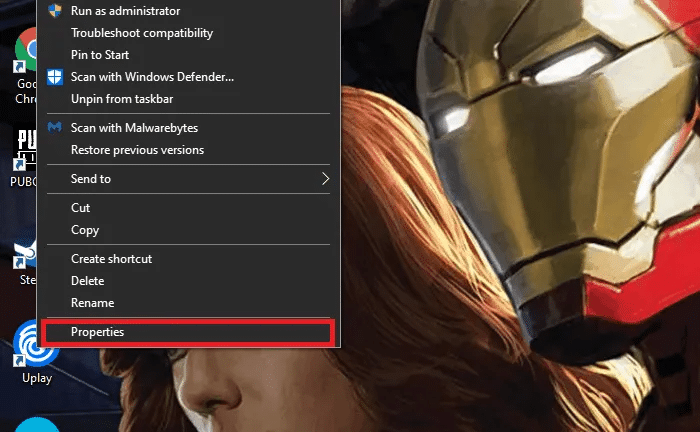This screenshot has width=700, height=432.
Task: Choose Scan with Malwarebytes
Action: click(x=188, y=128)
